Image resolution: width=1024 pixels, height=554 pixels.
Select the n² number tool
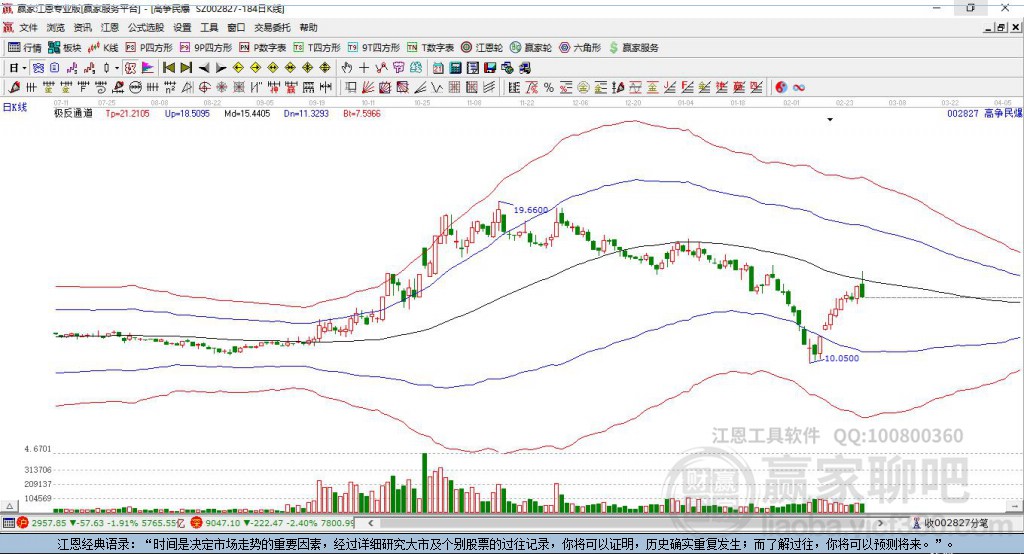(169, 88)
